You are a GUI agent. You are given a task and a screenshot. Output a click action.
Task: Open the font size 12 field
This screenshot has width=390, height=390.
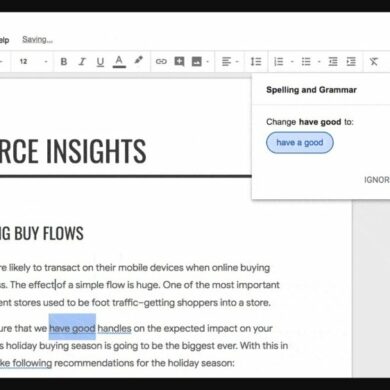pyautogui.click(x=23, y=62)
